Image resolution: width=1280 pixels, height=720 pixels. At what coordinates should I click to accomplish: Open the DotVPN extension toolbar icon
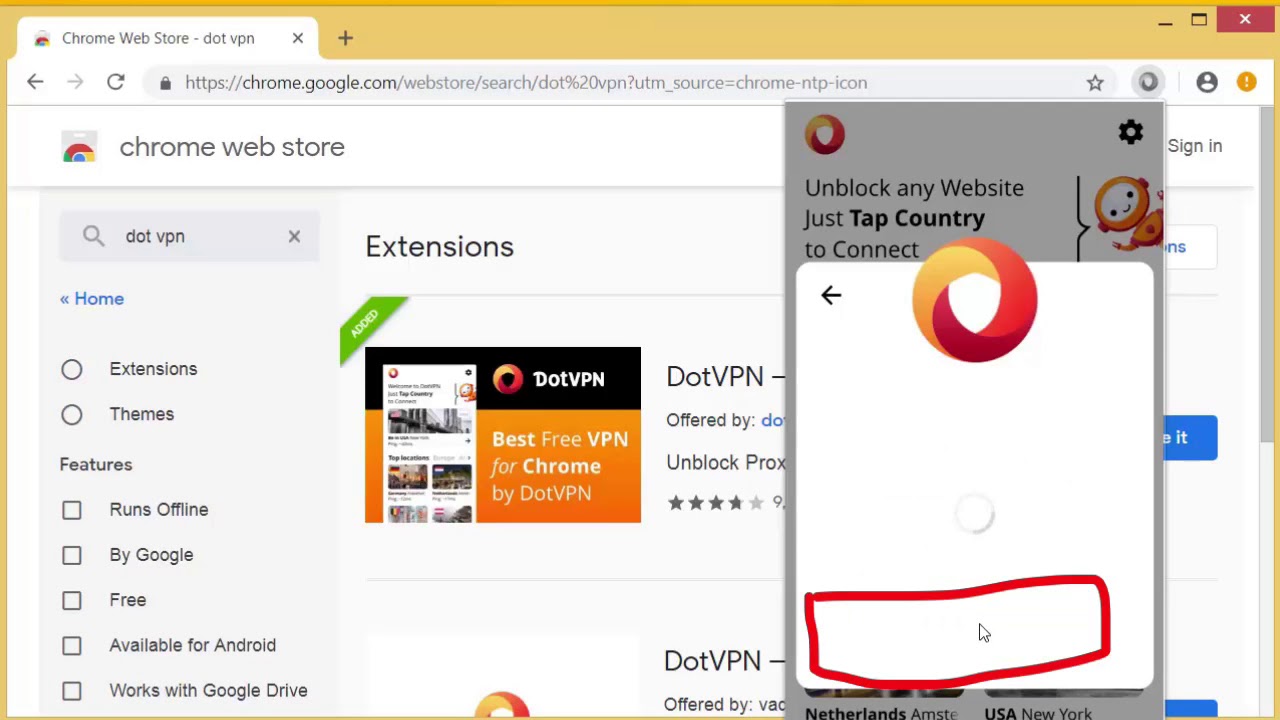(1148, 82)
